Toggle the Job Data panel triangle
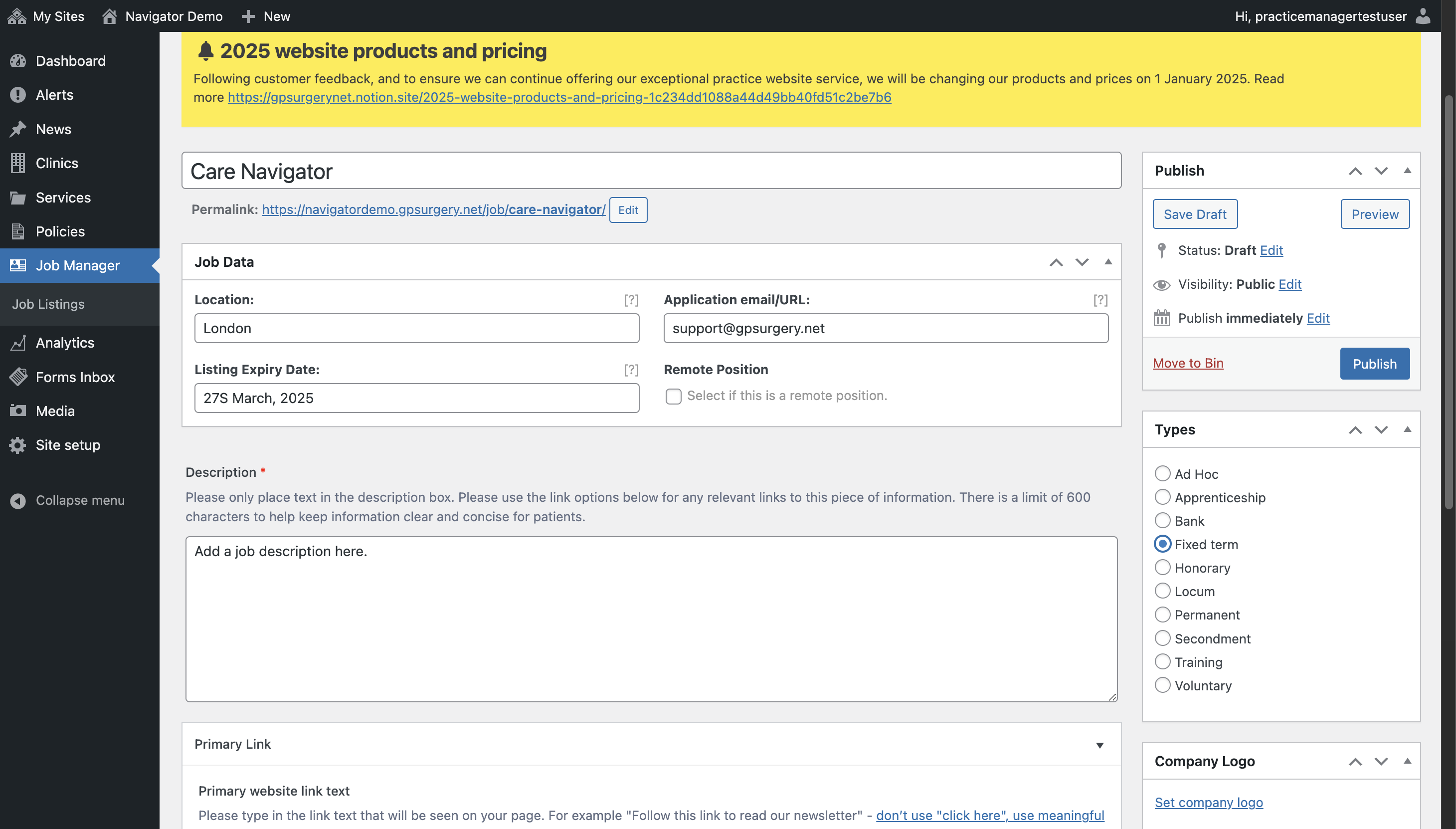This screenshot has height=829, width=1456. coord(1108,262)
